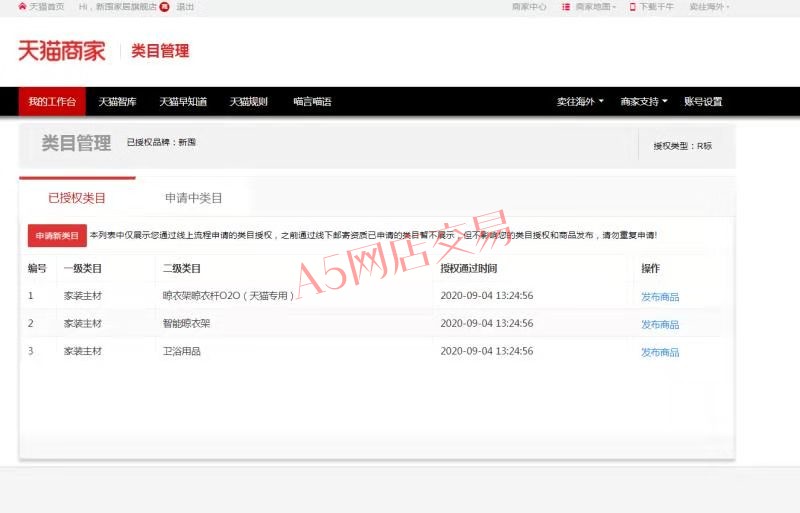The image size is (800, 513).
Task: Click the 授权类型：R标 label
Action: coord(683,146)
